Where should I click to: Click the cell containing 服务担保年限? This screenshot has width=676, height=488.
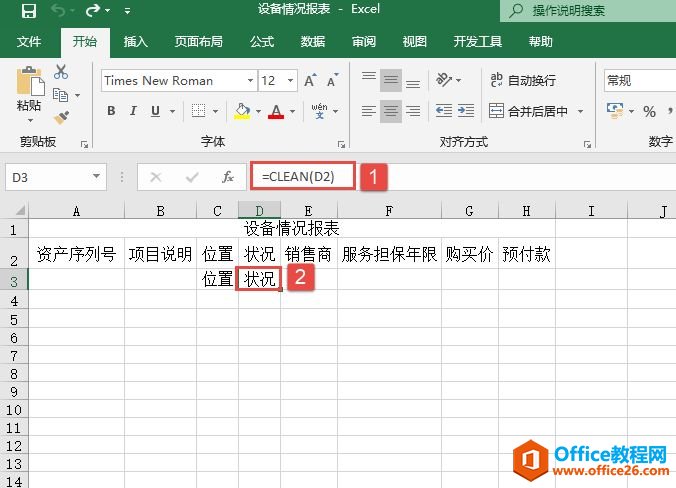coord(389,253)
